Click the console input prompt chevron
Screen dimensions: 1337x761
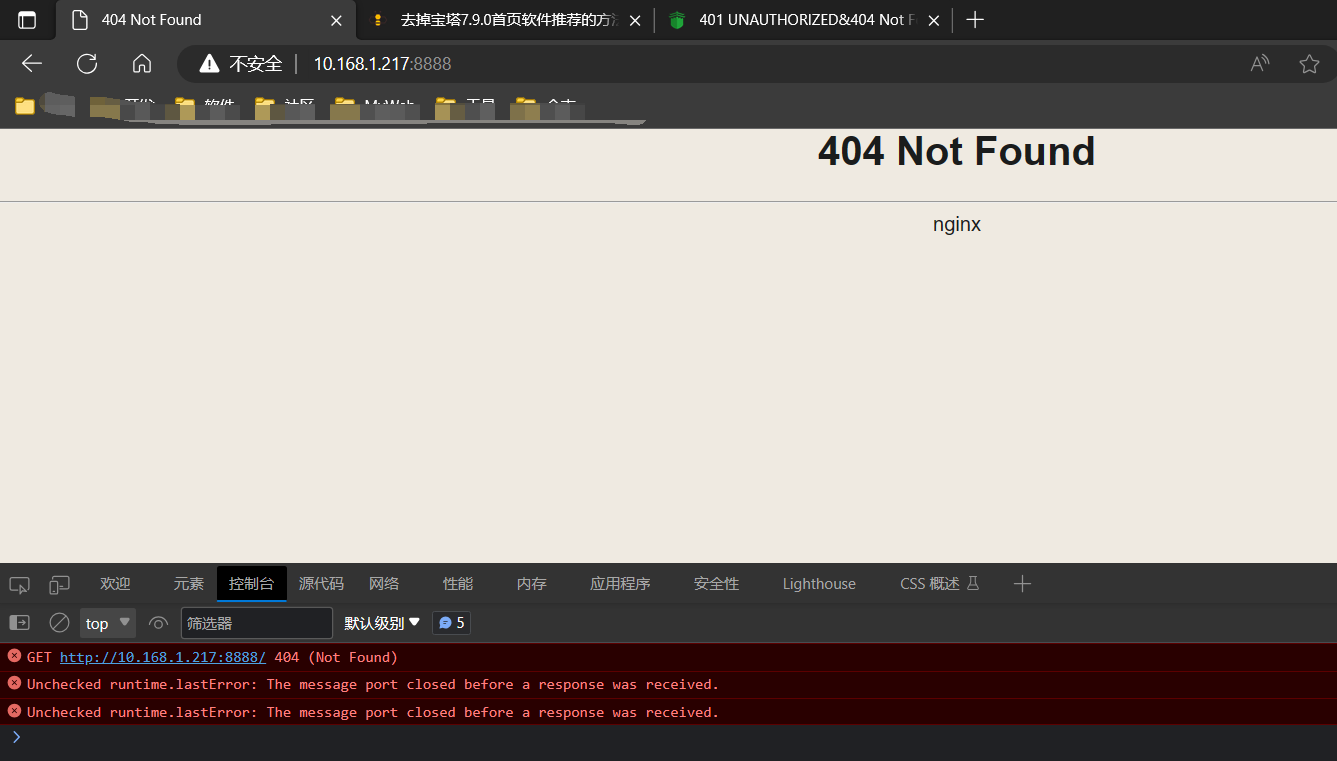(x=16, y=737)
